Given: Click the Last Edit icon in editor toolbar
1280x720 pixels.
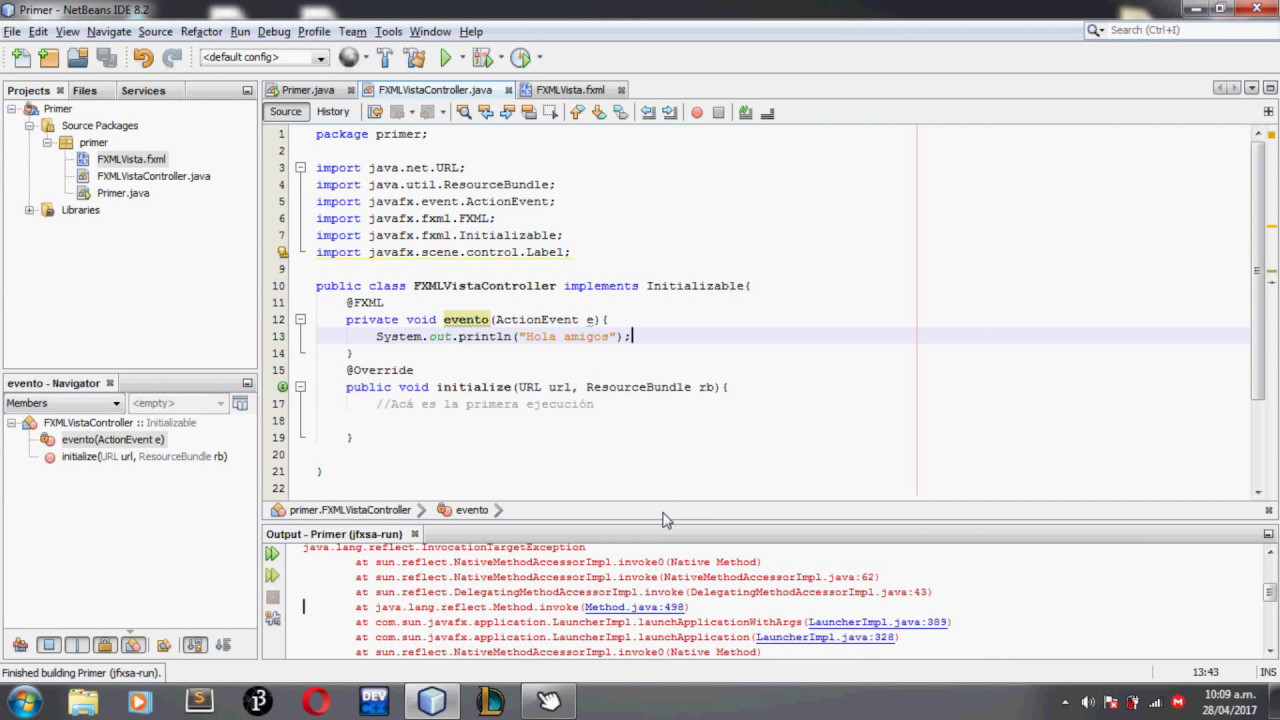Looking at the screenshot, I should (376, 112).
